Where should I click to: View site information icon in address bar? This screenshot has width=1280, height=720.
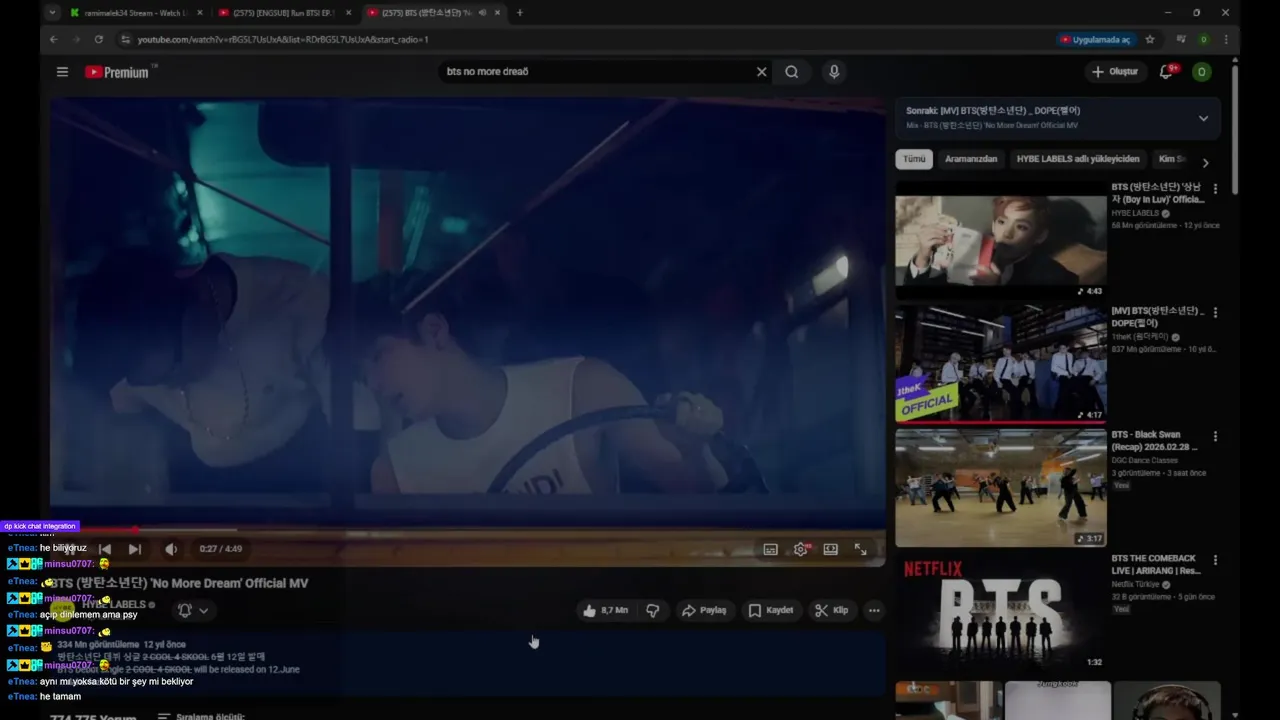pyautogui.click(x=126, y=39)
